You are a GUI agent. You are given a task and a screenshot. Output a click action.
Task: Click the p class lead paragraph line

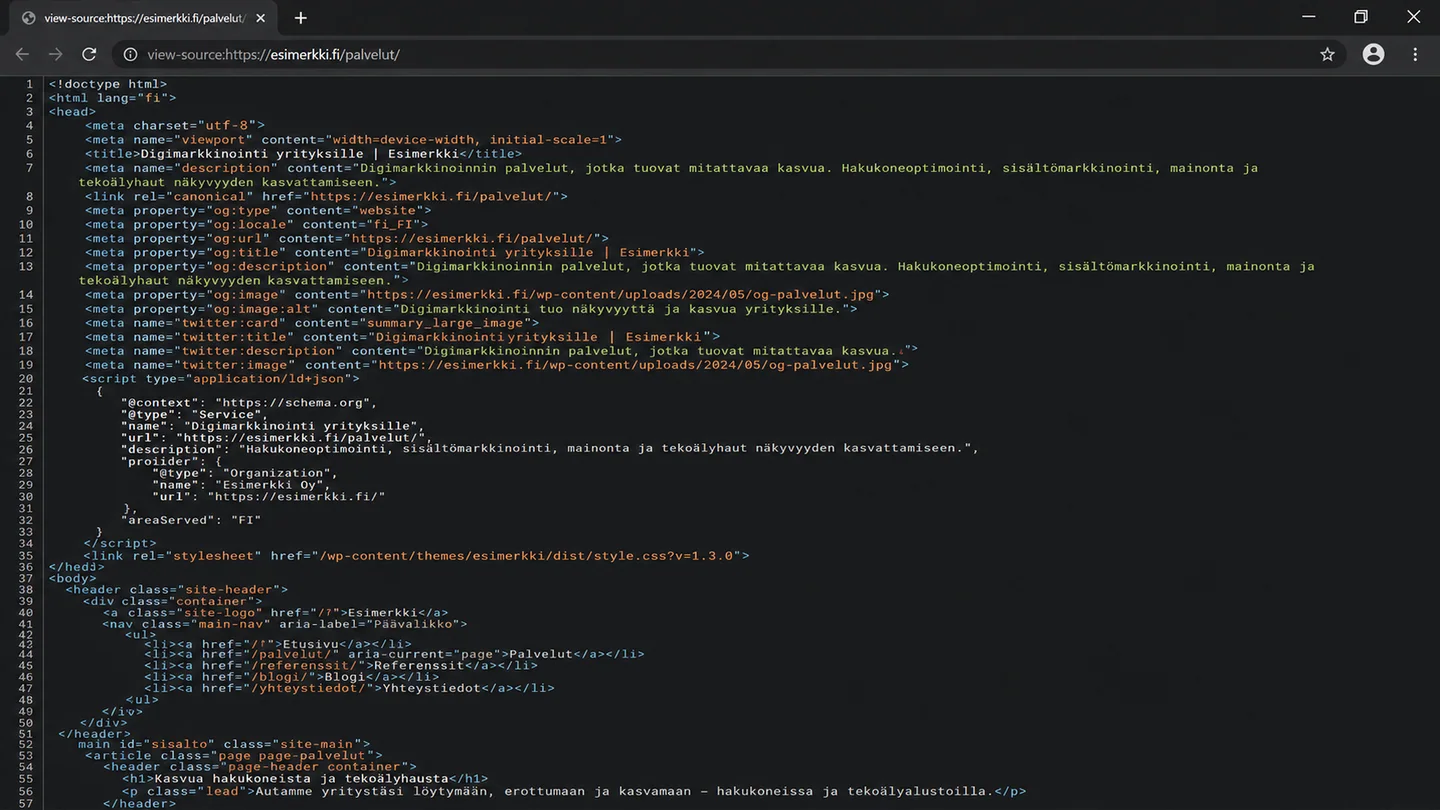point(574,791)
